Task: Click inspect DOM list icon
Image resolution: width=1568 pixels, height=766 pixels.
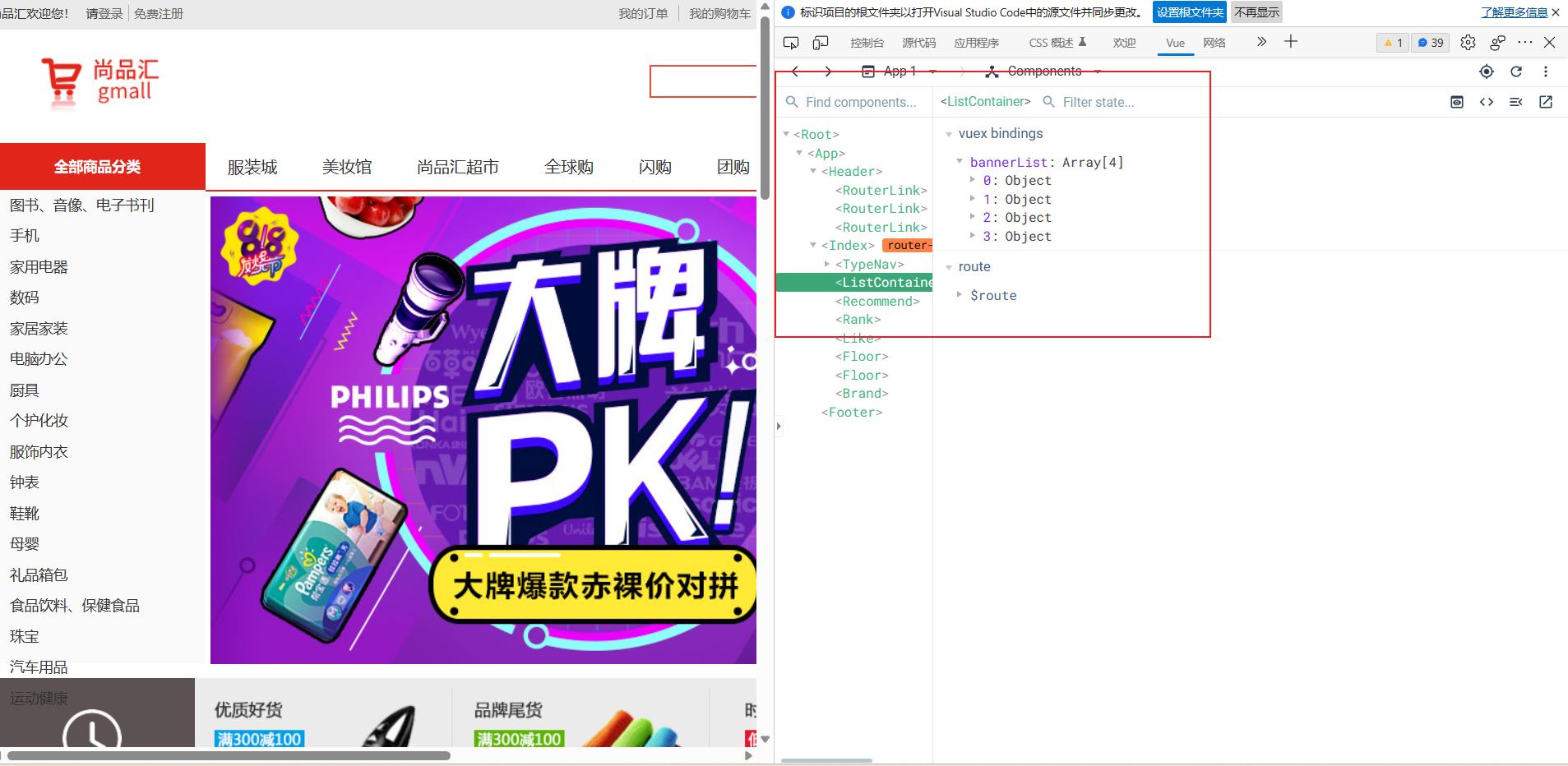Action: (x=1516, y=102)
